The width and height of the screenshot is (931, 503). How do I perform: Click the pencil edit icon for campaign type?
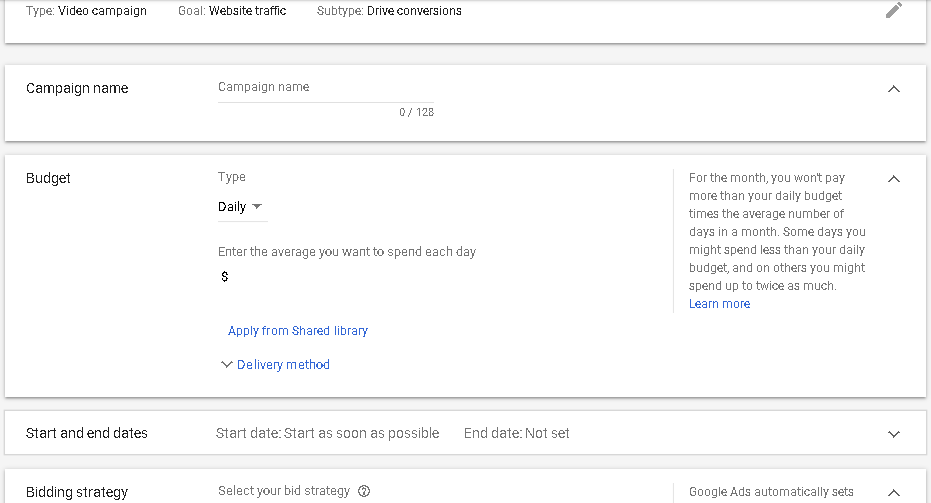894,10
